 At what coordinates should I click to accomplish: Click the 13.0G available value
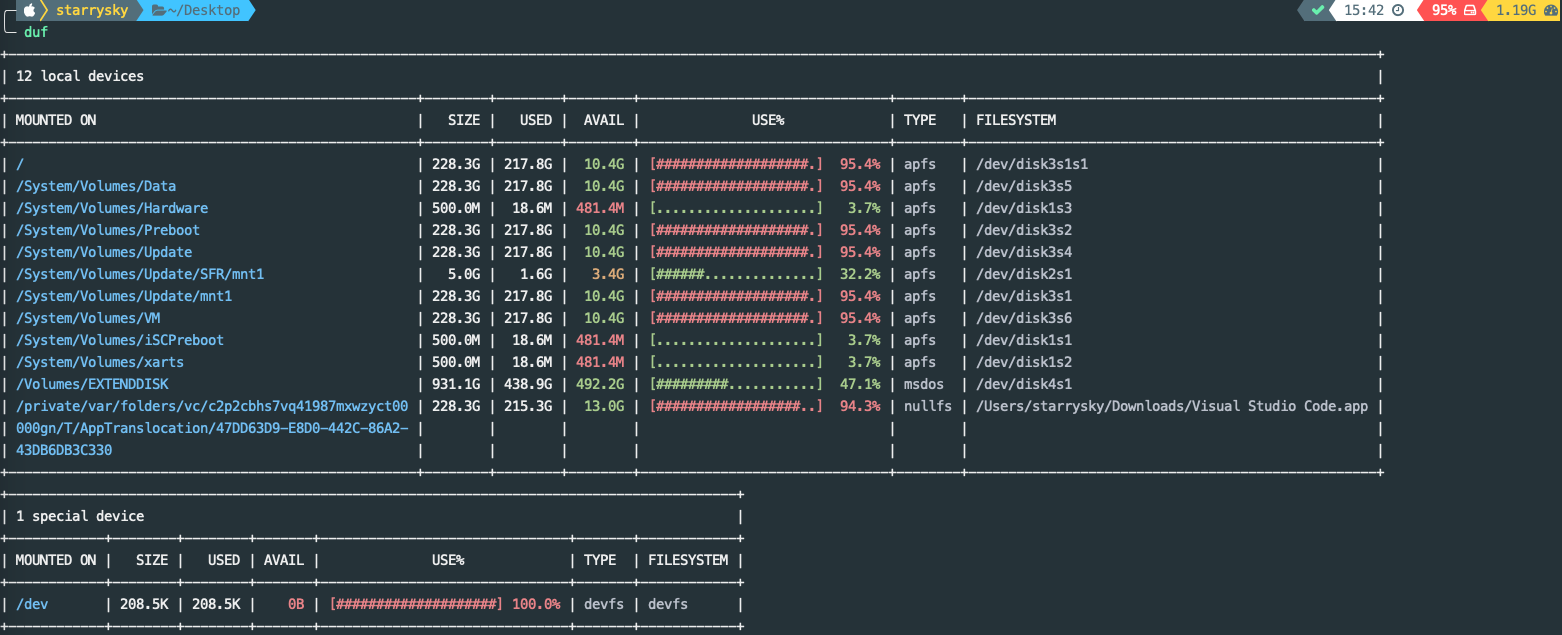604,406
